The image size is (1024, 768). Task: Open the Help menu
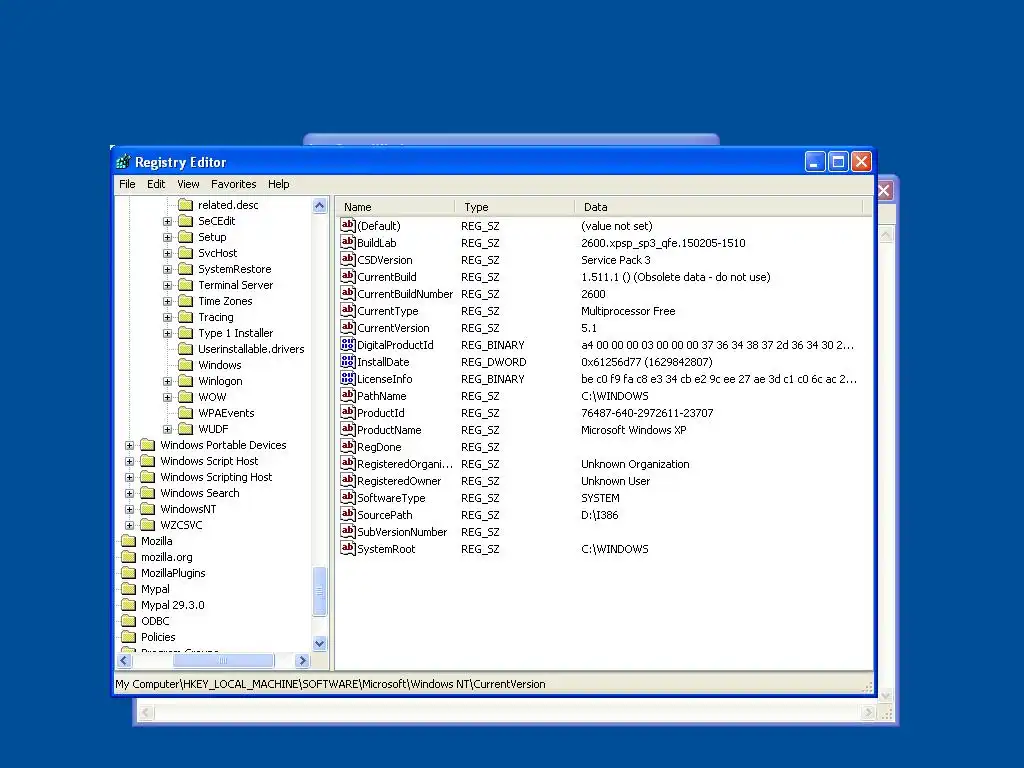click(x=278, y=184)
